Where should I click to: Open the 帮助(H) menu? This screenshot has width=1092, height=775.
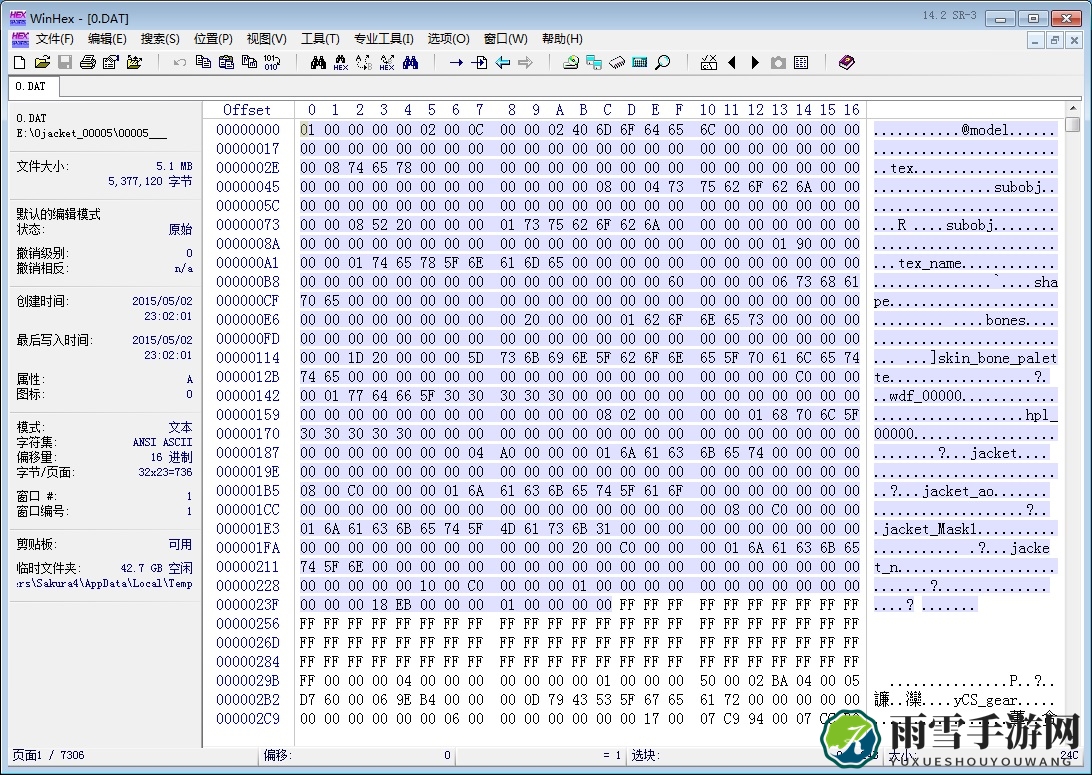pos(562,39)
